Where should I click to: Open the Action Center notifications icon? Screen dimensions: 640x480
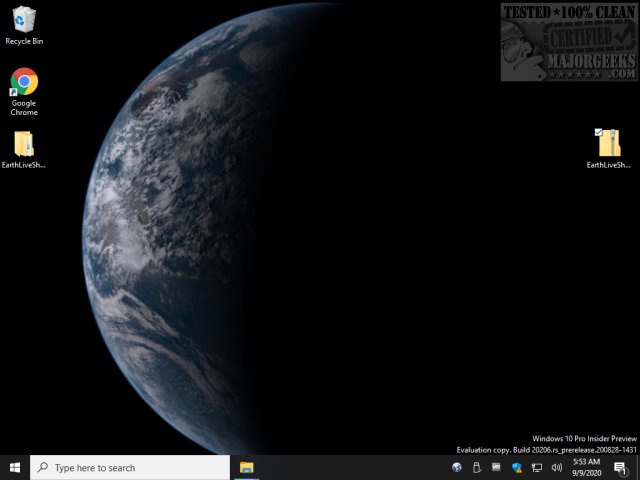pyautogui.click(x=620, y=467)
